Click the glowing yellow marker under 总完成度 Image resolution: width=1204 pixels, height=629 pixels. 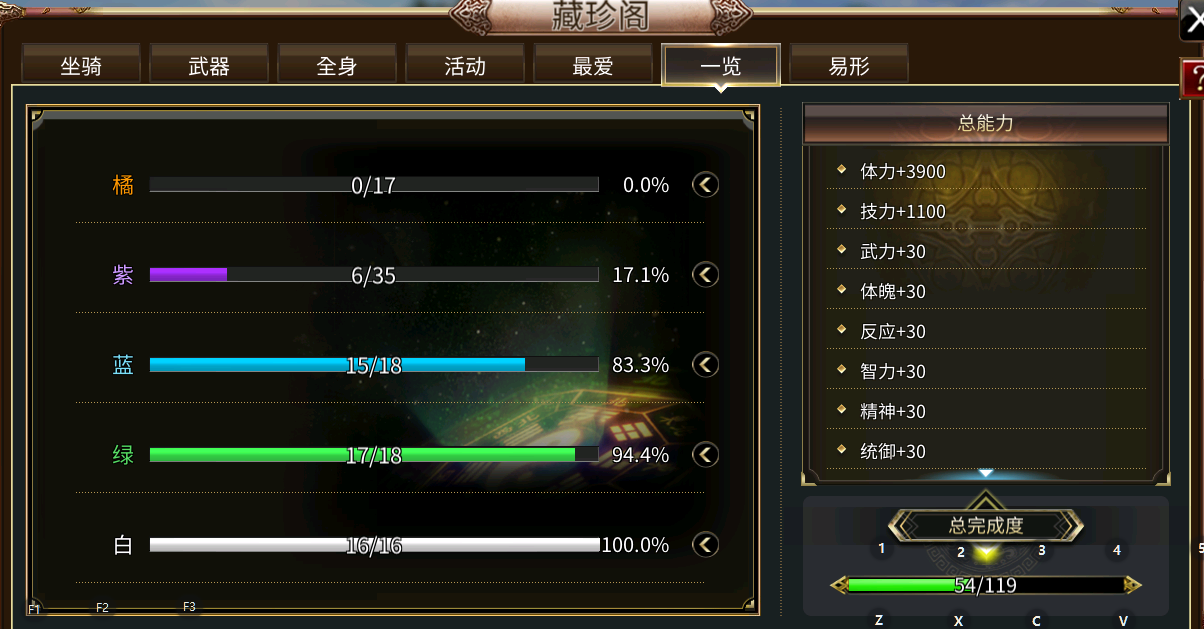986,551
